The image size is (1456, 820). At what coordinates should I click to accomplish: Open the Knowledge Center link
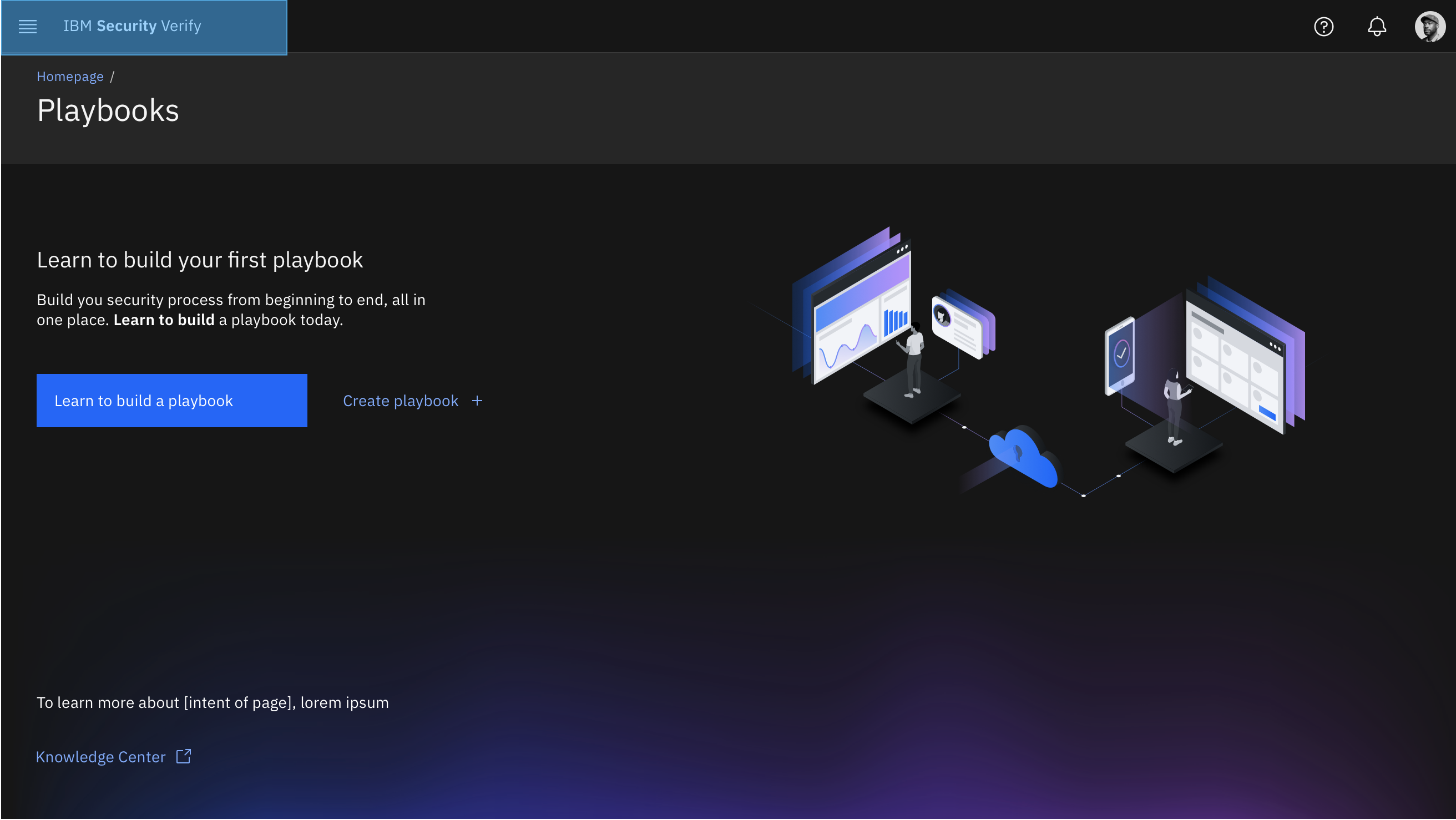[x=100, y=756]
